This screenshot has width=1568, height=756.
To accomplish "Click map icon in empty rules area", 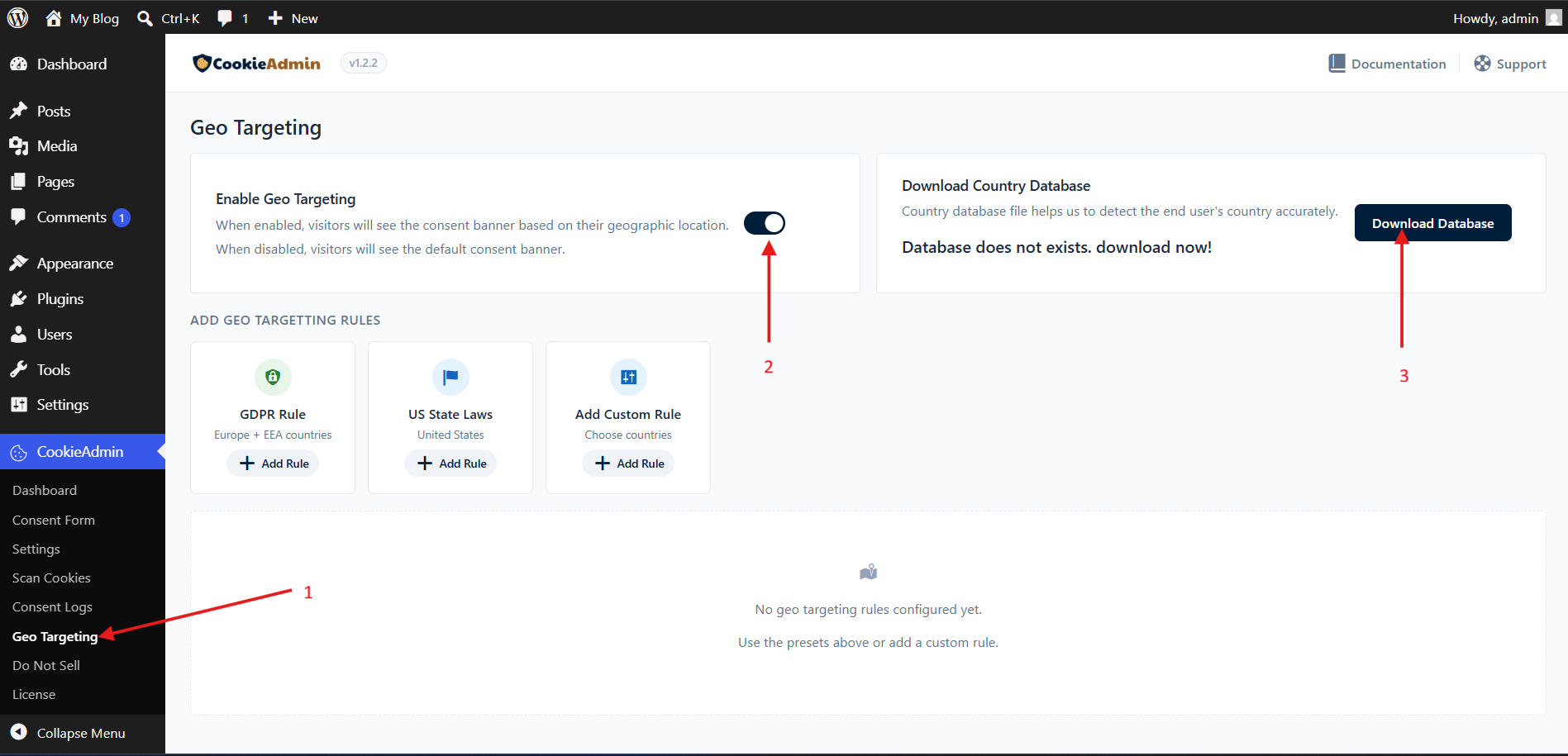I will pyautogui.click(x=868, y=572).
